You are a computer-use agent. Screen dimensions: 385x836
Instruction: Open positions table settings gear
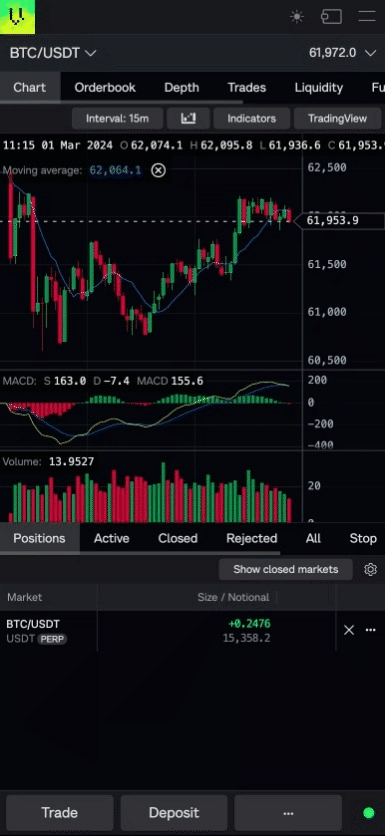click(x=370, y=569)
